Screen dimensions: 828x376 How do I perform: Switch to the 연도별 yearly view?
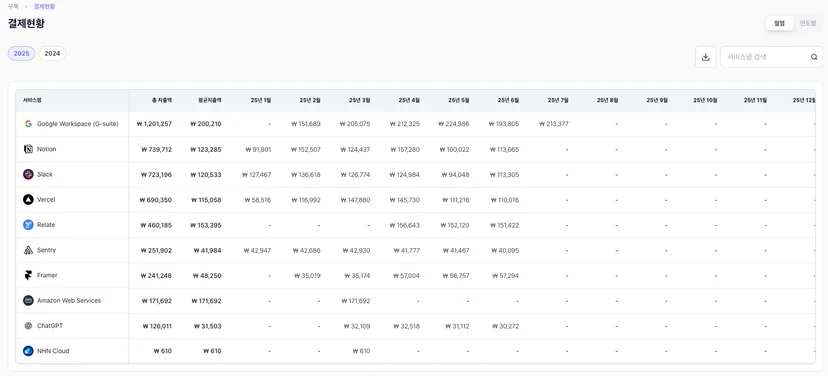click(807, 23)
